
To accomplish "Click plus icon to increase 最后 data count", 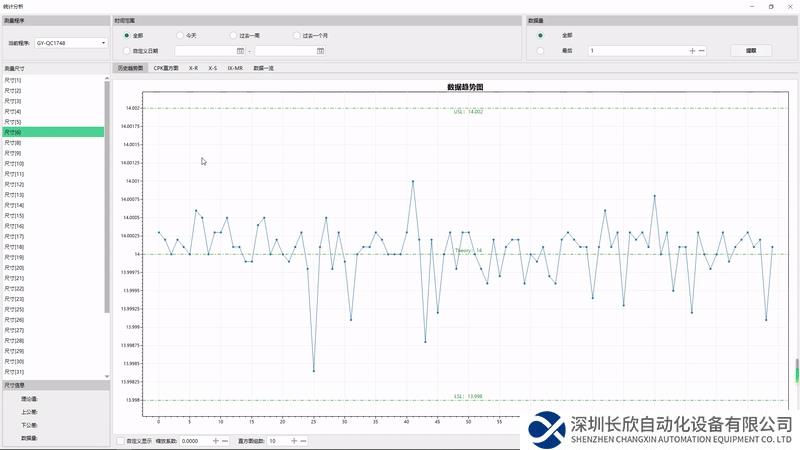I will 692,50.
